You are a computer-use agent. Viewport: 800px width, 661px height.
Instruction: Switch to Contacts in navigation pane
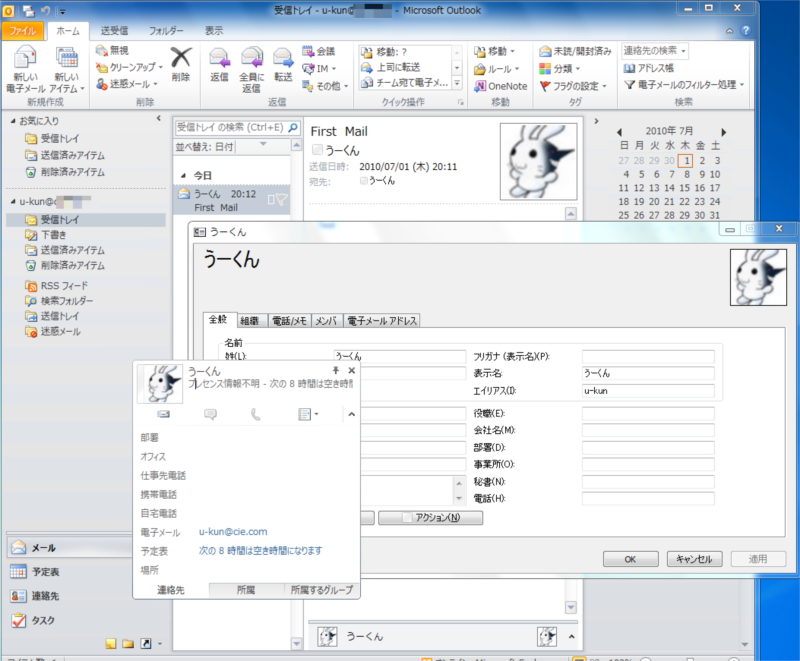coord(35,596)
